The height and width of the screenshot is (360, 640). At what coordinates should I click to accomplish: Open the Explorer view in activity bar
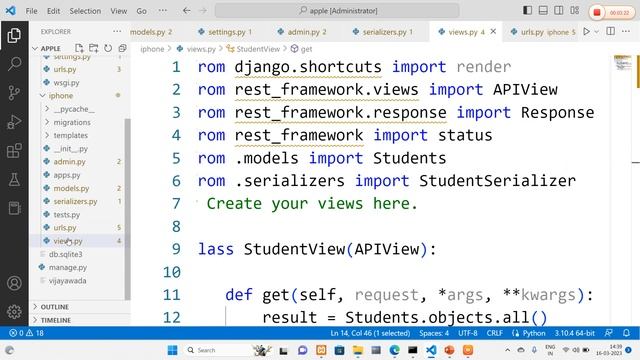(14, 36)
